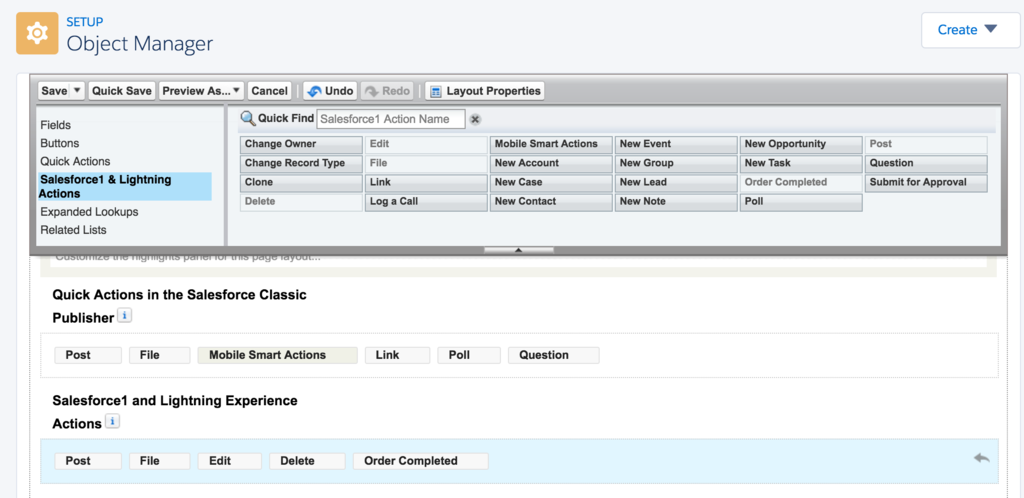This screenshot has height=498, width=1024.
Task: Select the Question palette action
Action: pos(926,163)
